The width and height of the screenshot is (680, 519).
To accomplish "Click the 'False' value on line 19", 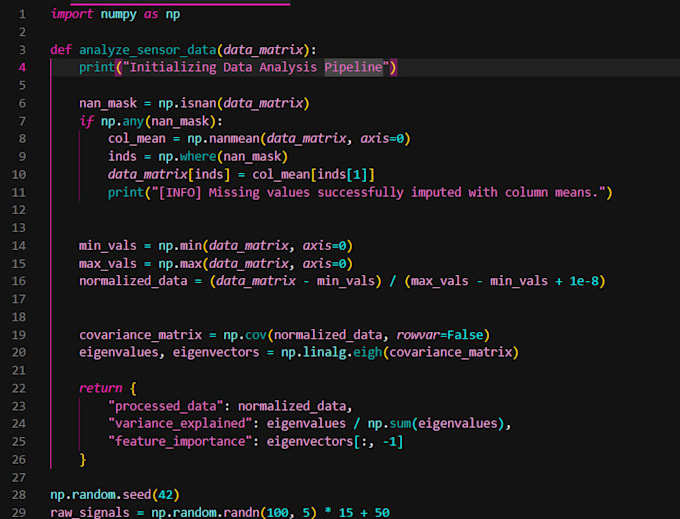I will pyautogui.click(x=465, y=335).
